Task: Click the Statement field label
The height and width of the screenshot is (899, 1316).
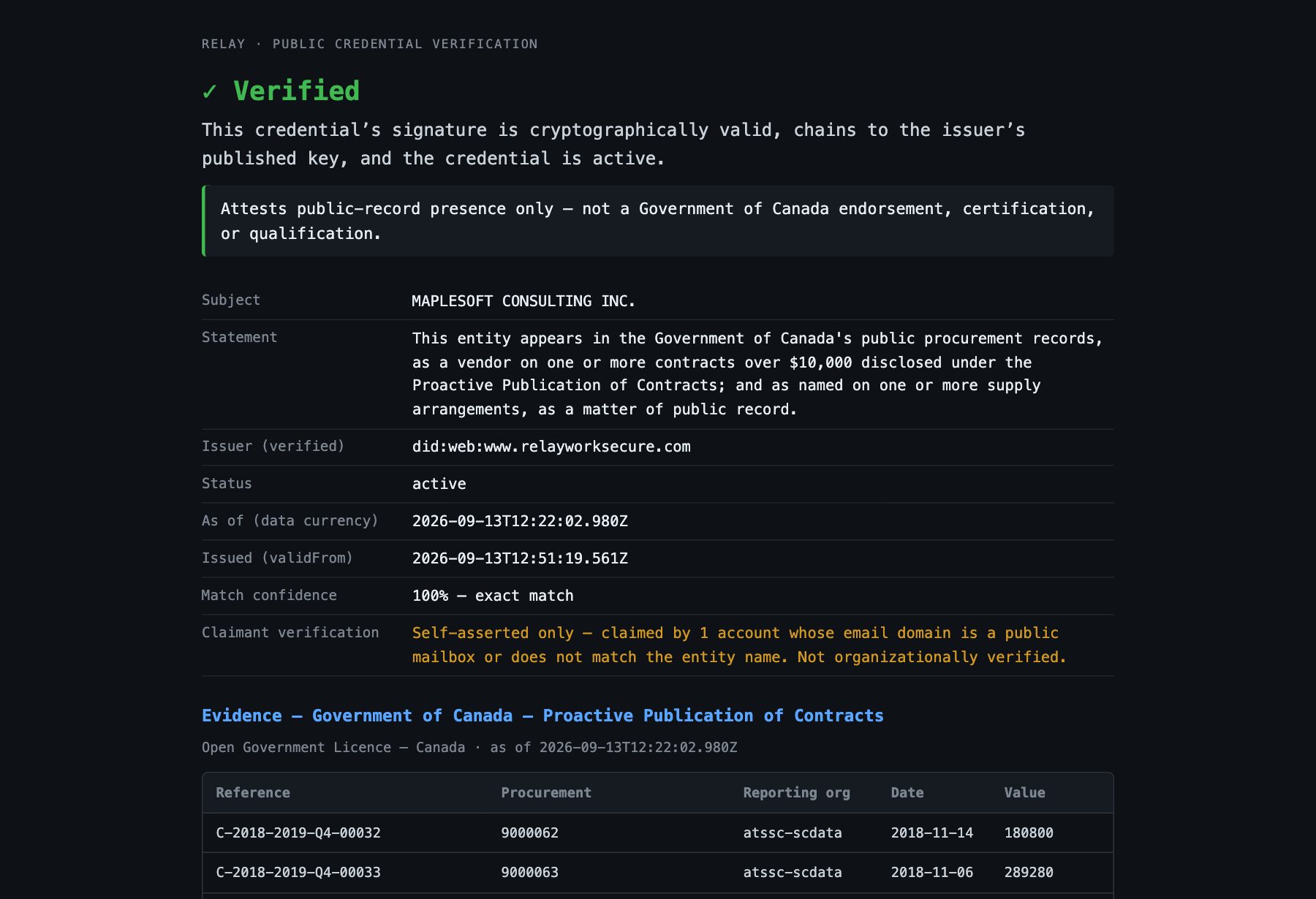Action: pyautogui.click(x=239, y=337)
